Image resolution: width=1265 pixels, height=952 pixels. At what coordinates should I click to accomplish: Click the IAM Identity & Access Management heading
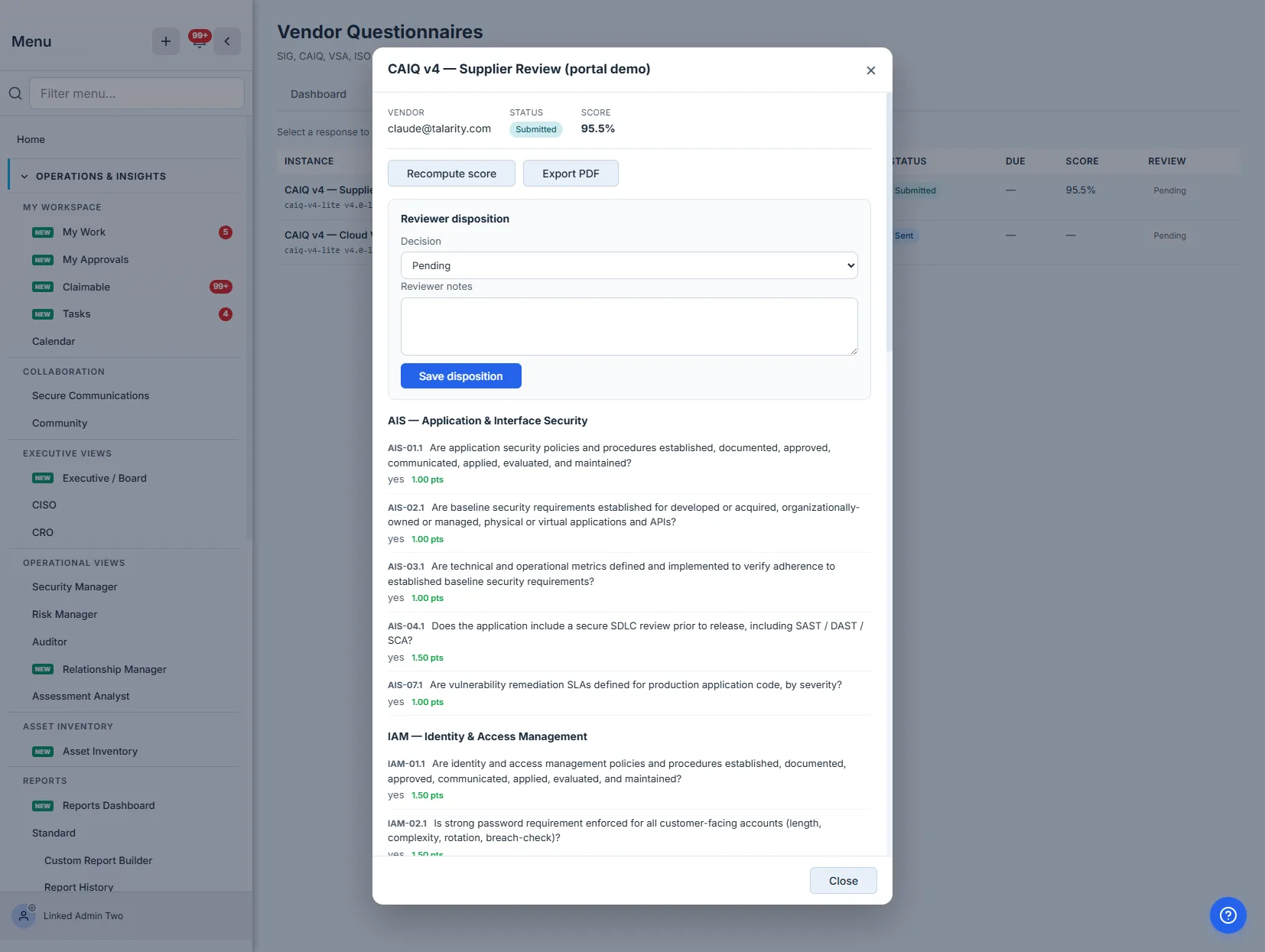point(487,736)
